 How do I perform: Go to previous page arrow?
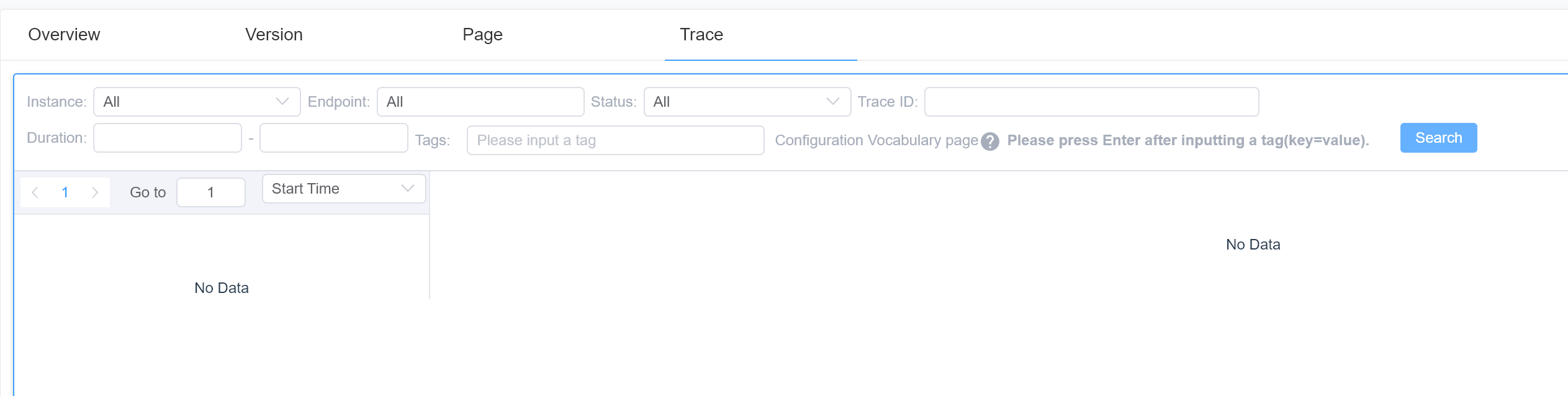point(35,192)
